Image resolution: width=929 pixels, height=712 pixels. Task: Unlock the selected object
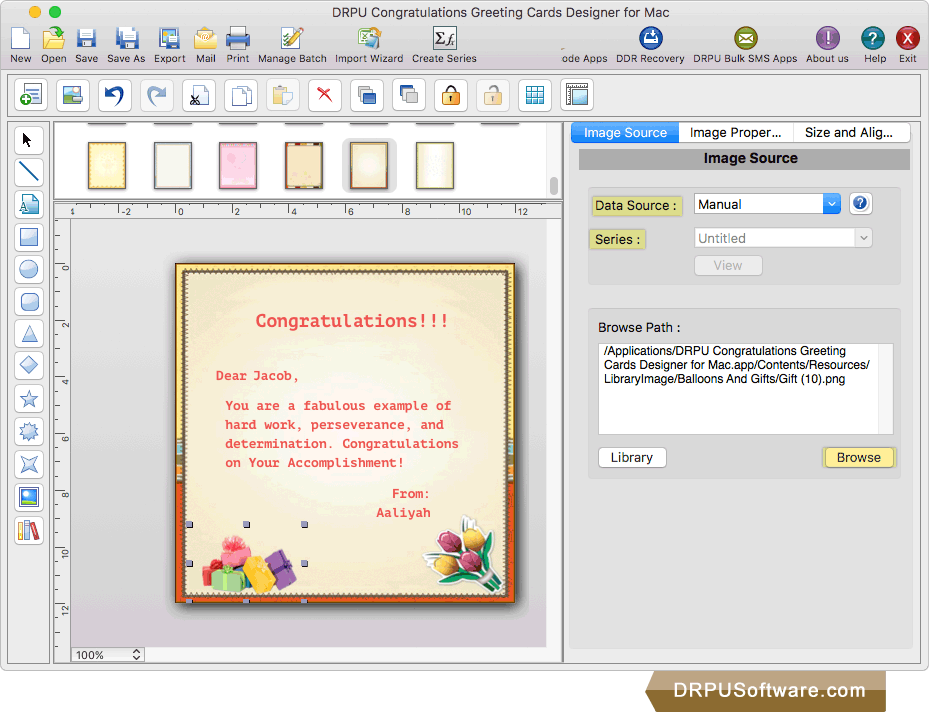point(493,95)
